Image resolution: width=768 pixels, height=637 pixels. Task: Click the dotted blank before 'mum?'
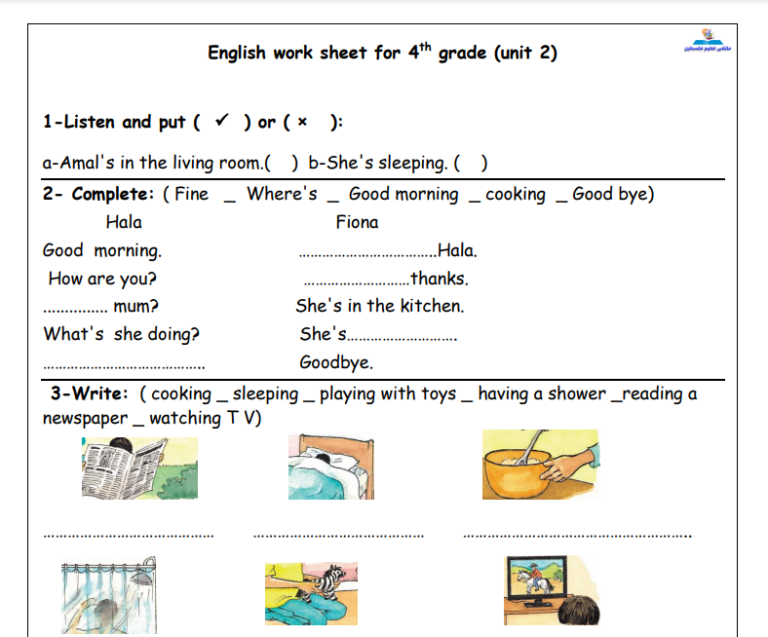(x=75, y=310)
